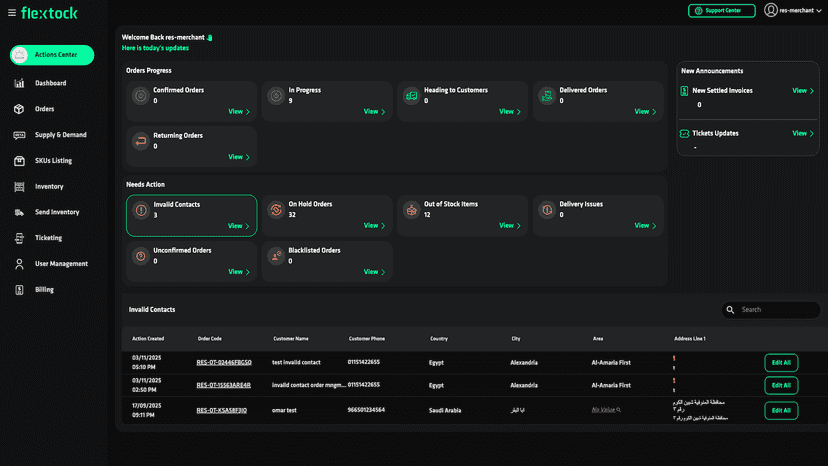Open order code RES-OT-15563ARE4R
Image resolution: width=828 pixels, height=466 pixels.
(223, 385)
